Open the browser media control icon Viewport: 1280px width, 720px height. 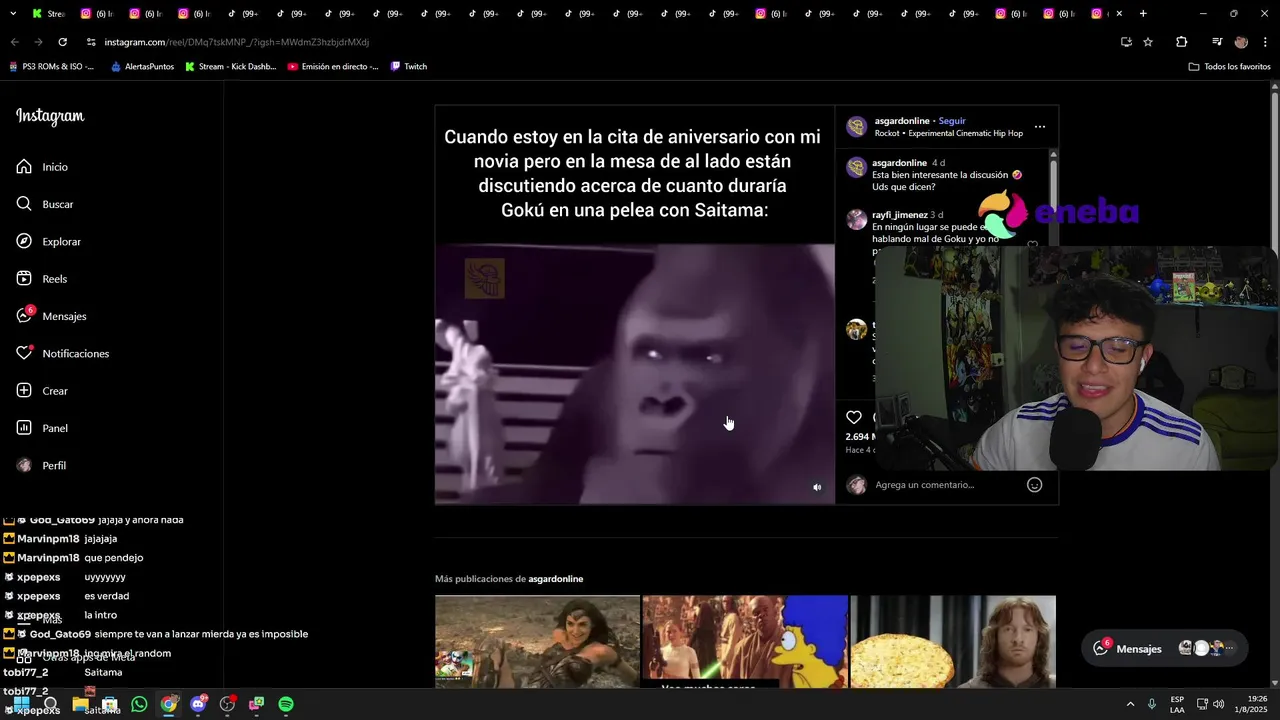click(x=1217, y=42)
